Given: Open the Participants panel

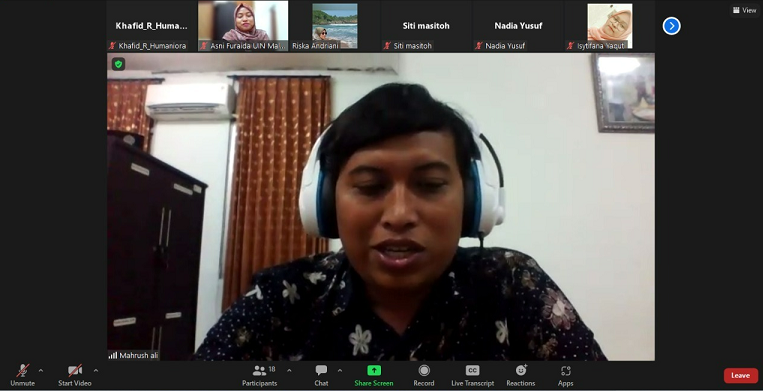Looking at the screenshot, I should 259,375.
